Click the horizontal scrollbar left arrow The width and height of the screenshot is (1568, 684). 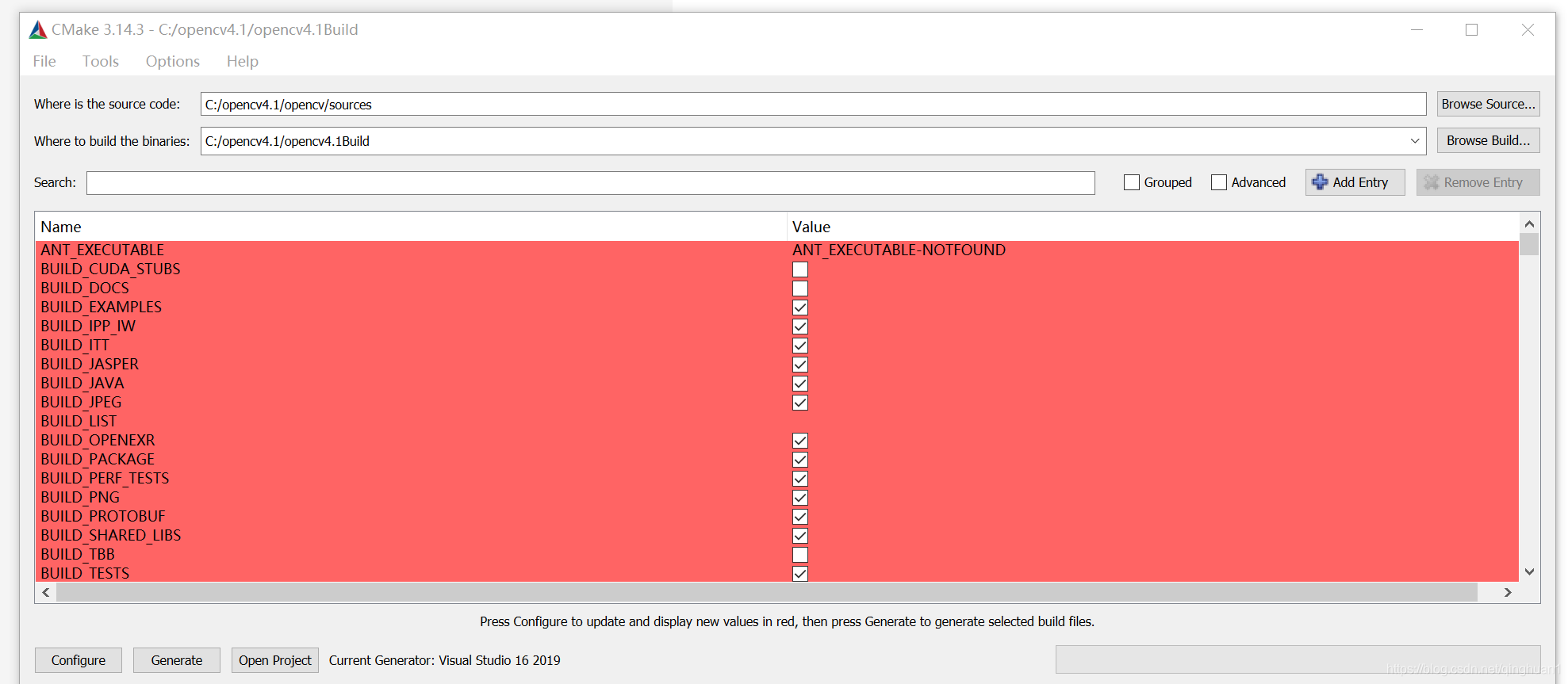(x=46, y=592)
